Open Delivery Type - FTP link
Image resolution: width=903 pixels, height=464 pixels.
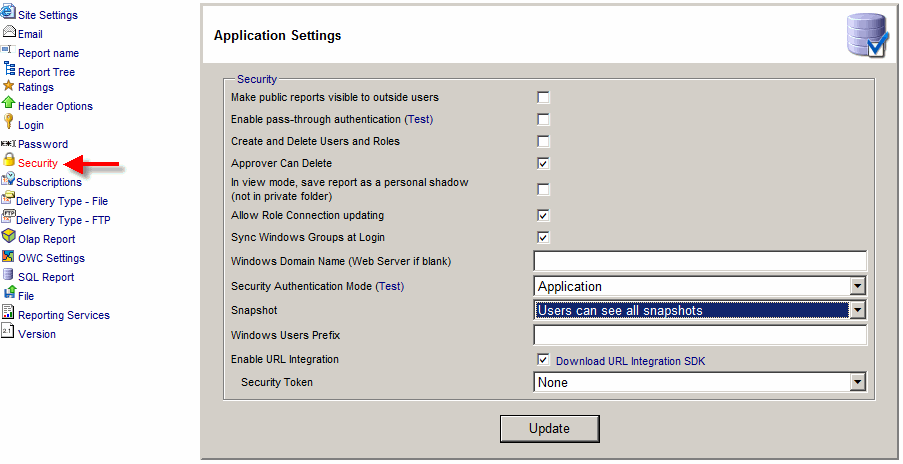click(63, 220)
